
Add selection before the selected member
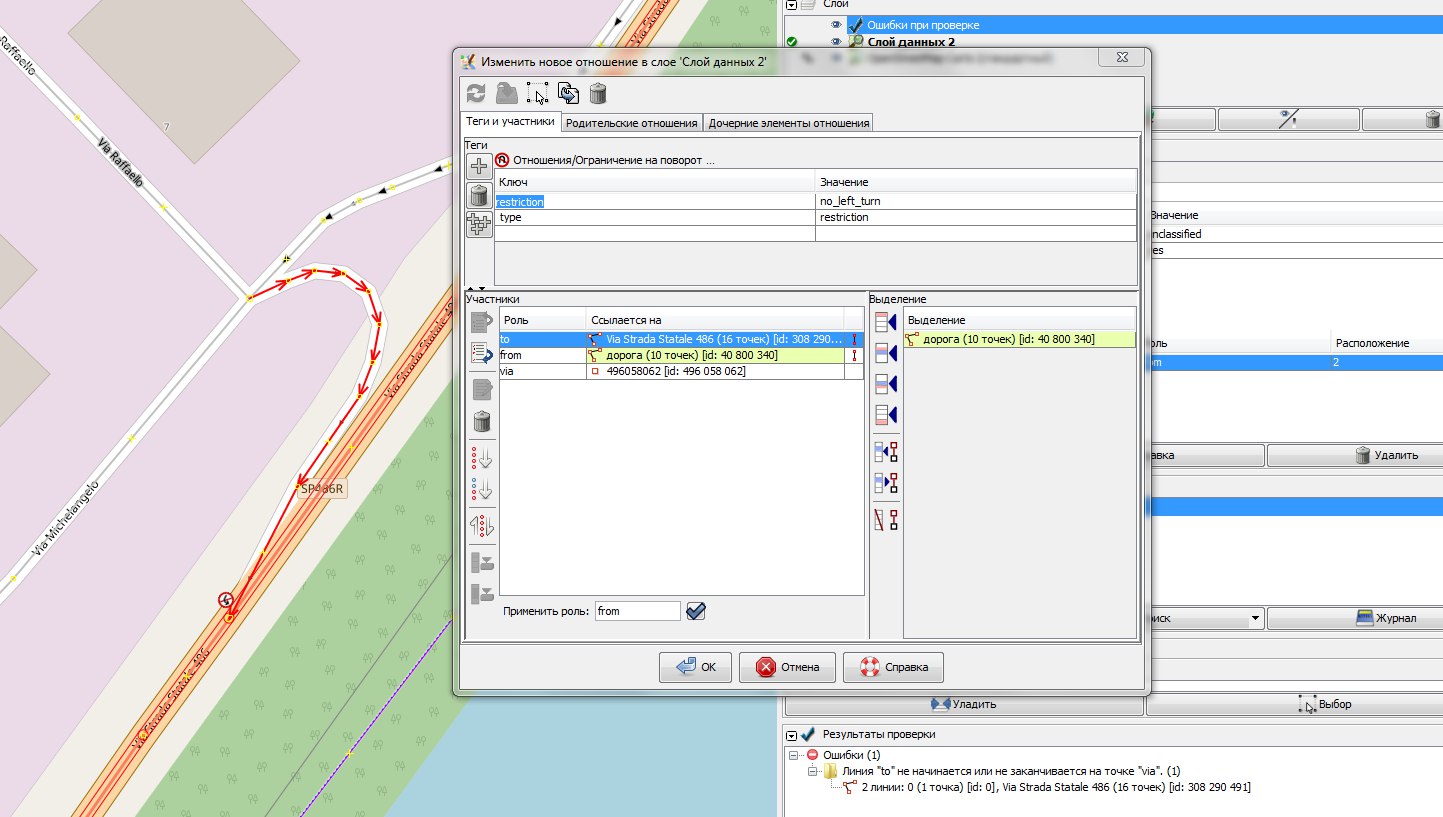click(885, 353)
